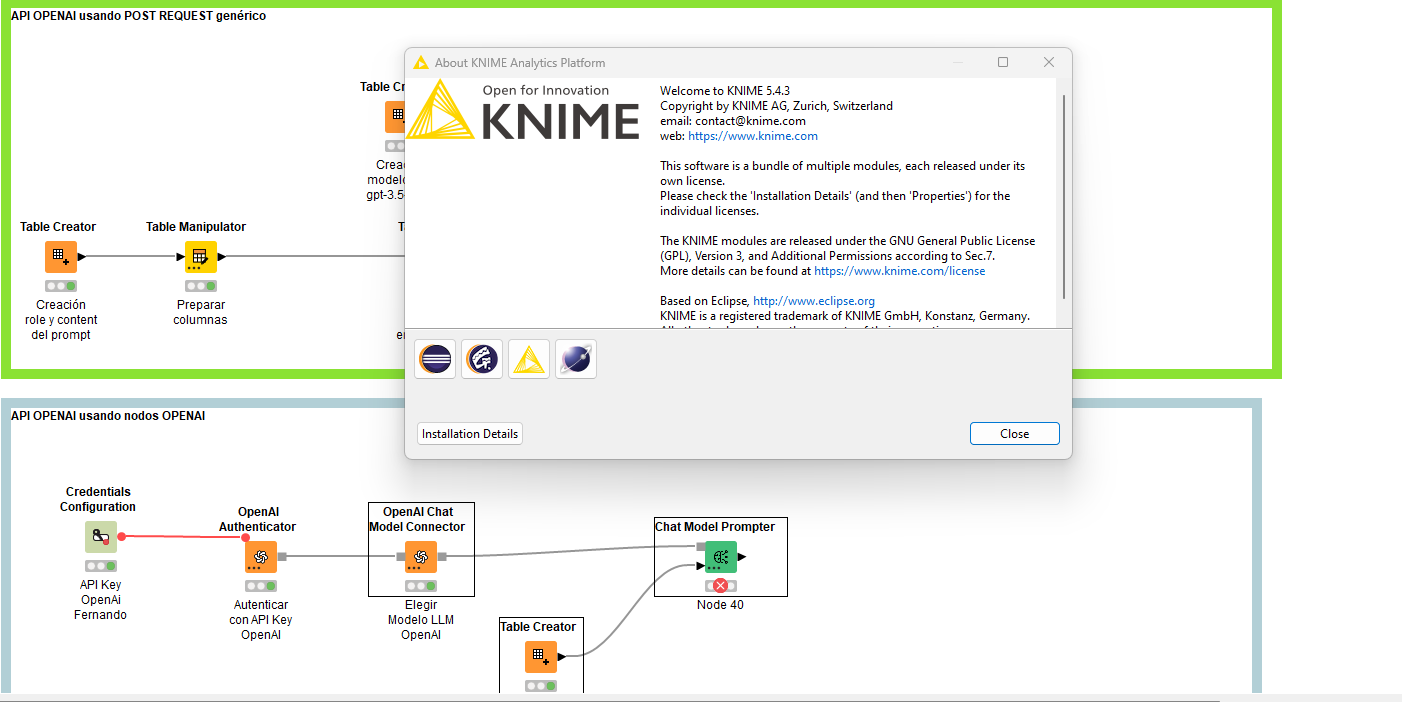Open the https://www.knime.com web link
This screenshot has width=1402, height=702.
[753, 136]
